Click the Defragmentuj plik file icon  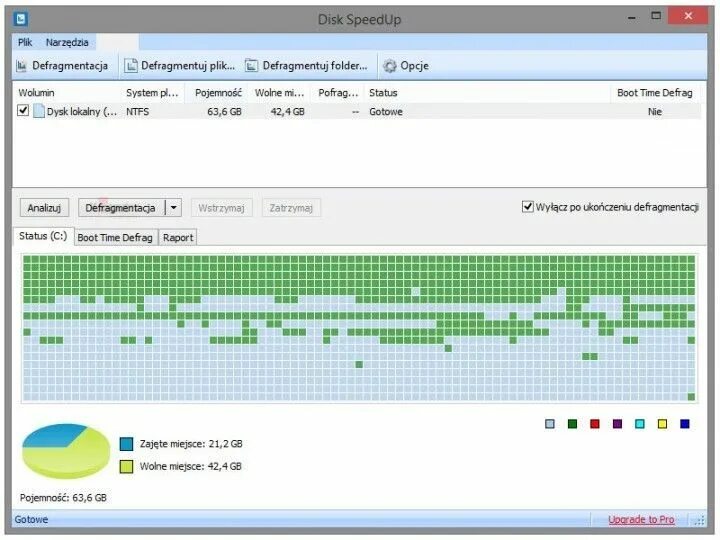pos(131,66)
